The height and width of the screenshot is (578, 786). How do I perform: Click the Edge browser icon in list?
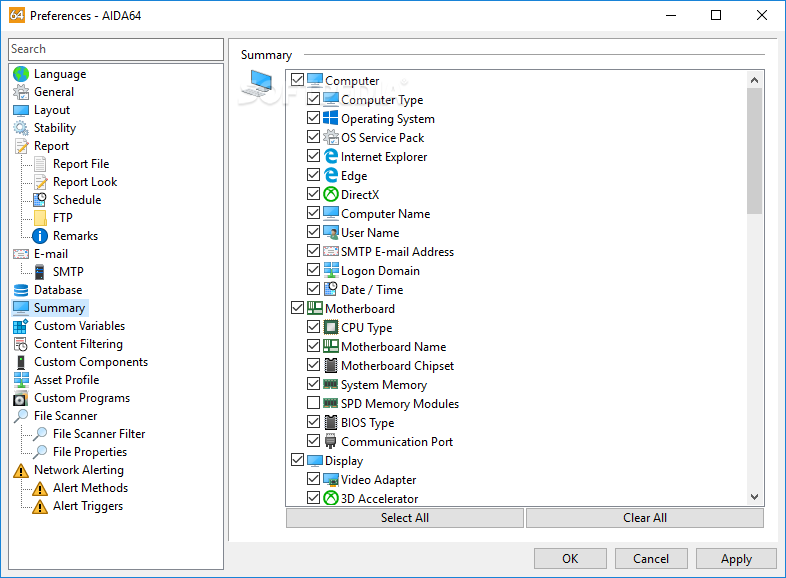tap(330, 175)
